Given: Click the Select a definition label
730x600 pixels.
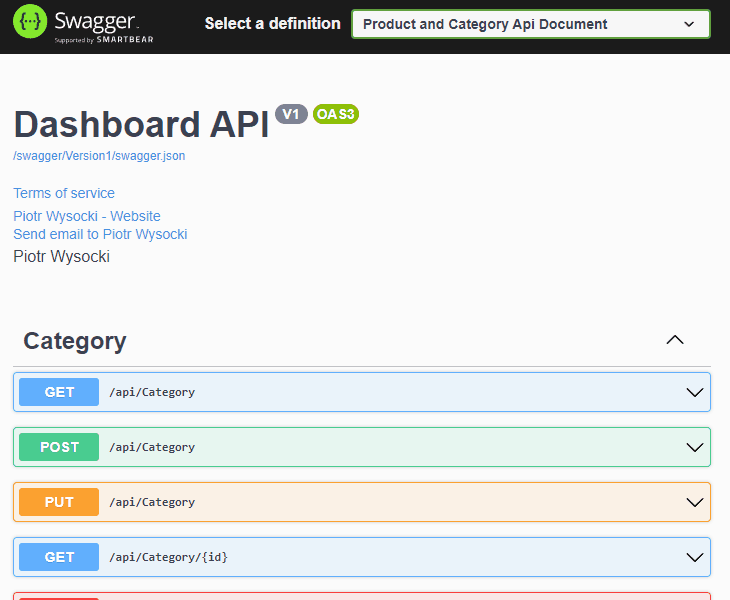Looking at the screenshot, I should click(x=273, y=23).
